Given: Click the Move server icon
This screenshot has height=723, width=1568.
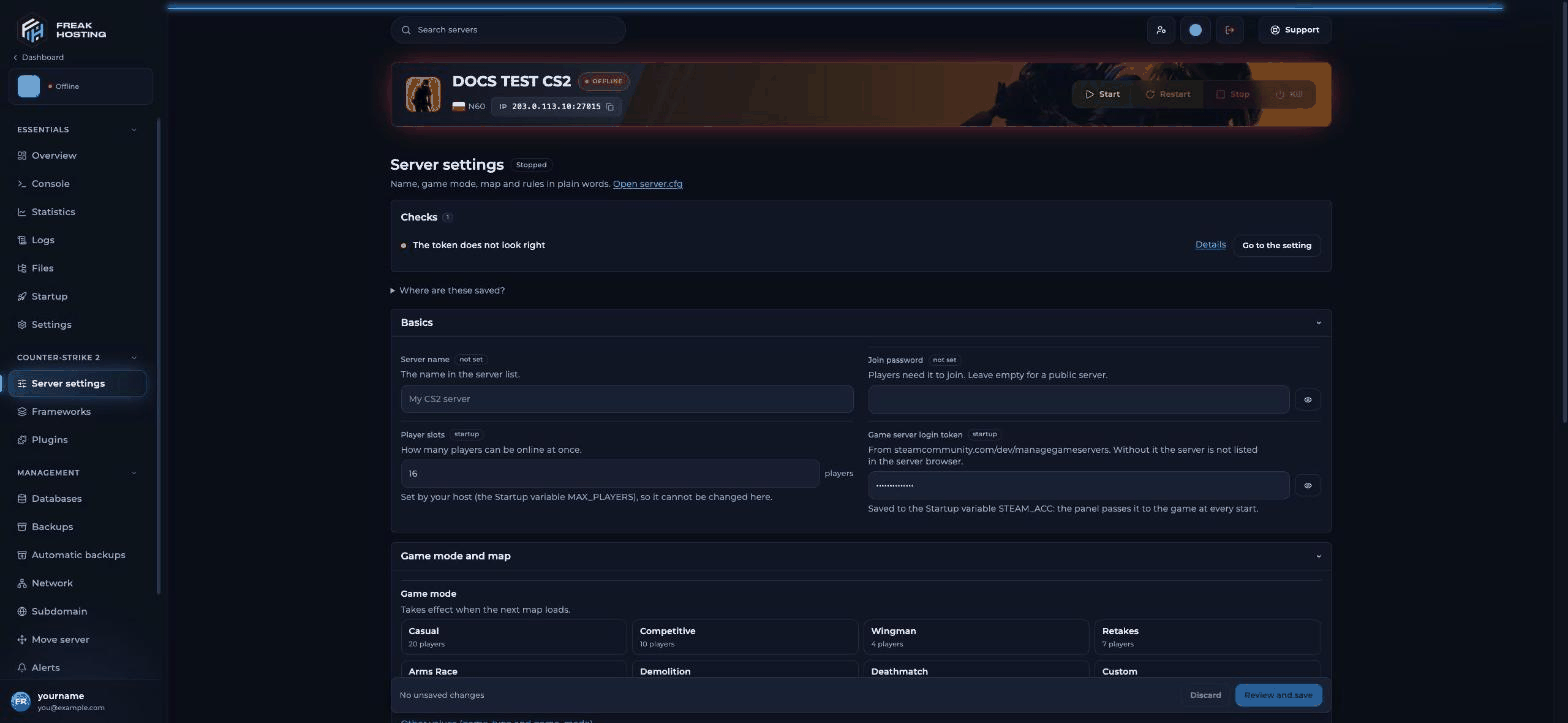Looking at the screenshot, I should (x=22, y=639).
